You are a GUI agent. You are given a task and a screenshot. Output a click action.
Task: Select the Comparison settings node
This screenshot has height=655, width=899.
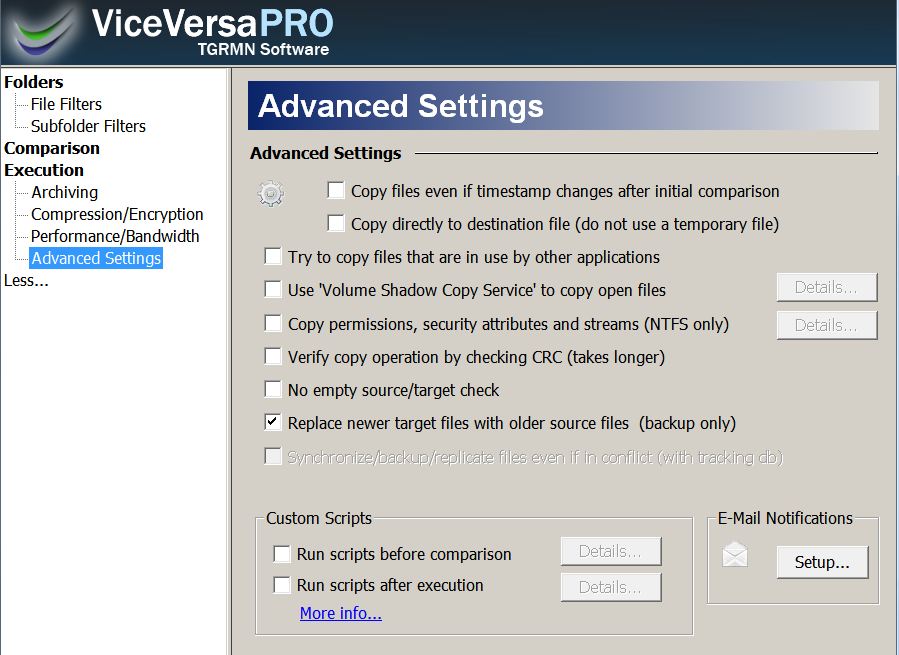point(52,148)
